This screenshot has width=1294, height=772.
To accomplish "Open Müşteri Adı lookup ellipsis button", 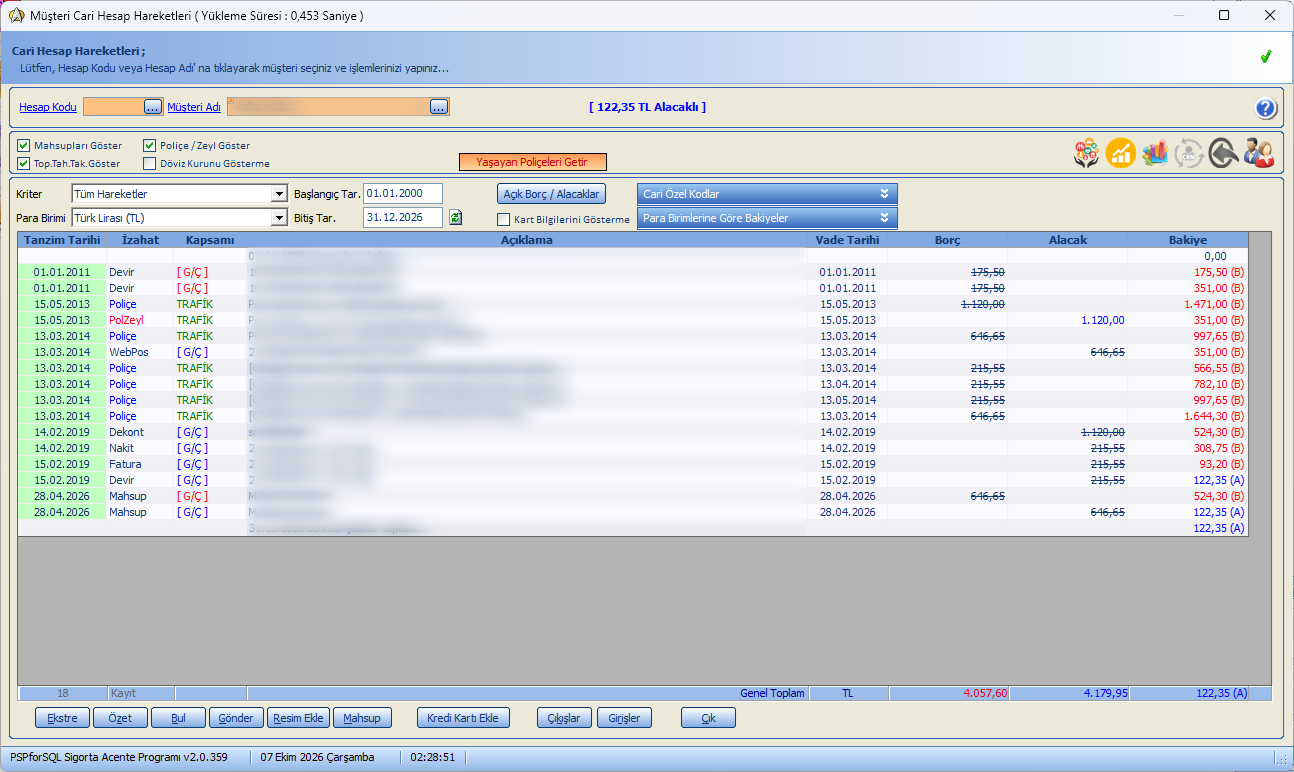I will [x=439, y=107].
